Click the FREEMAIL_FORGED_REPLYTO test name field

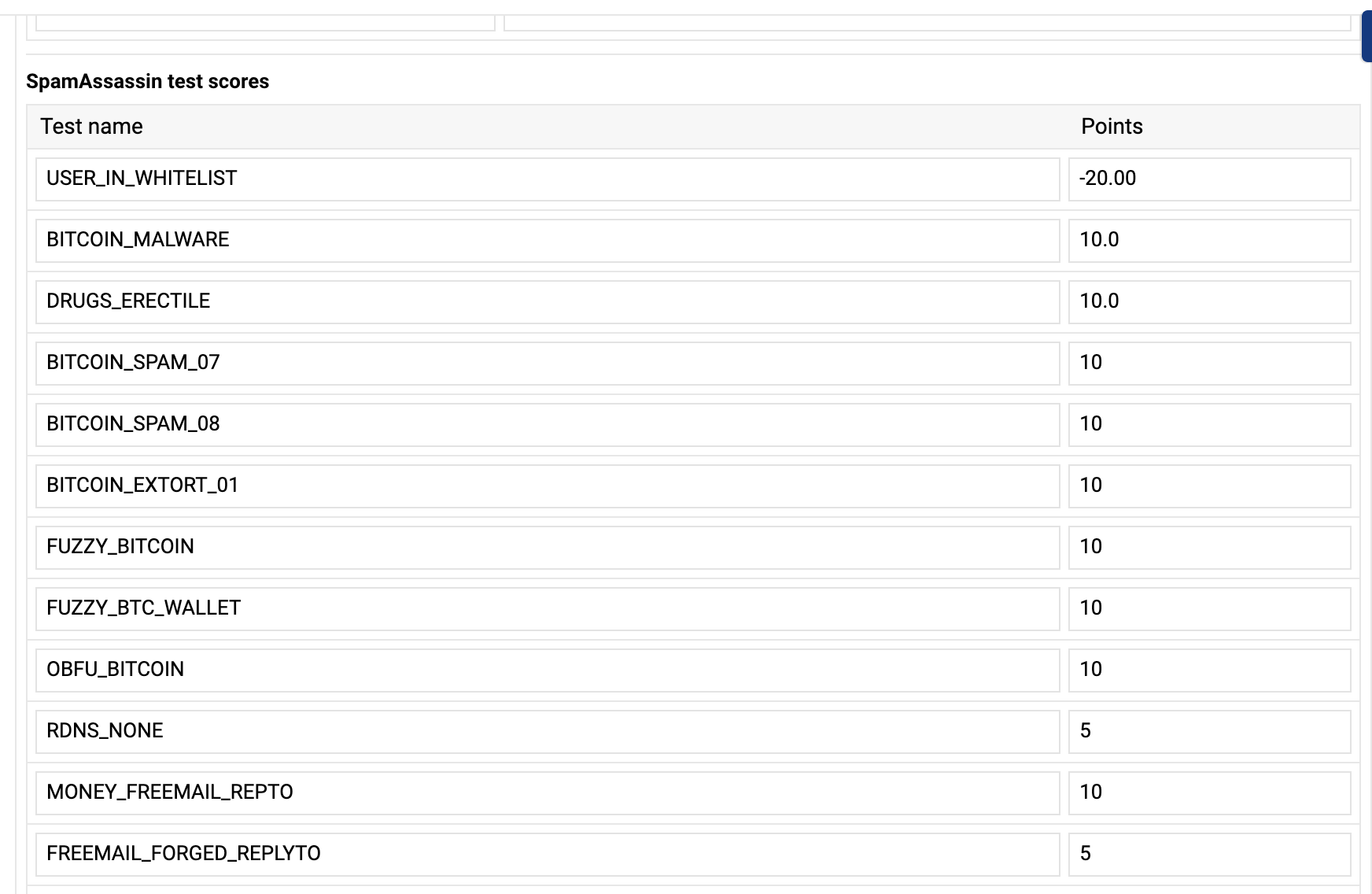coord(547,854)
